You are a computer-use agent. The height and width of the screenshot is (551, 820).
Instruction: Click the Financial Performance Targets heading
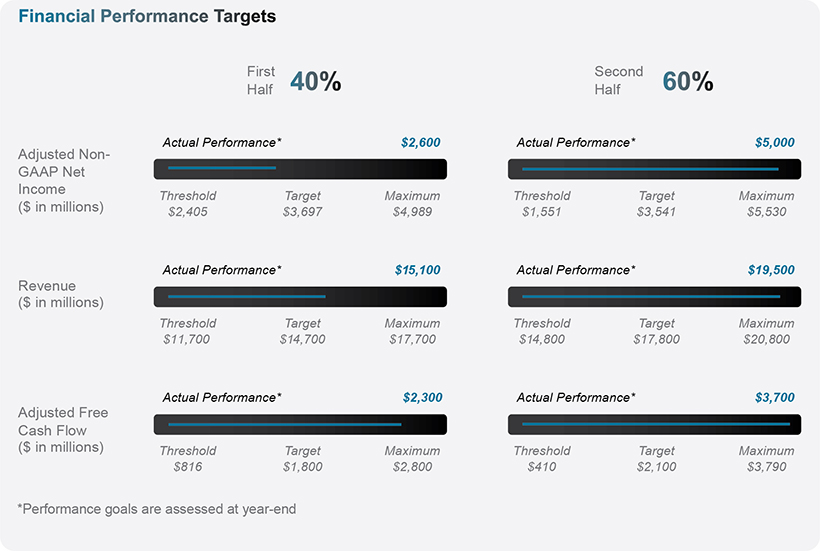(x=147, y=17)
